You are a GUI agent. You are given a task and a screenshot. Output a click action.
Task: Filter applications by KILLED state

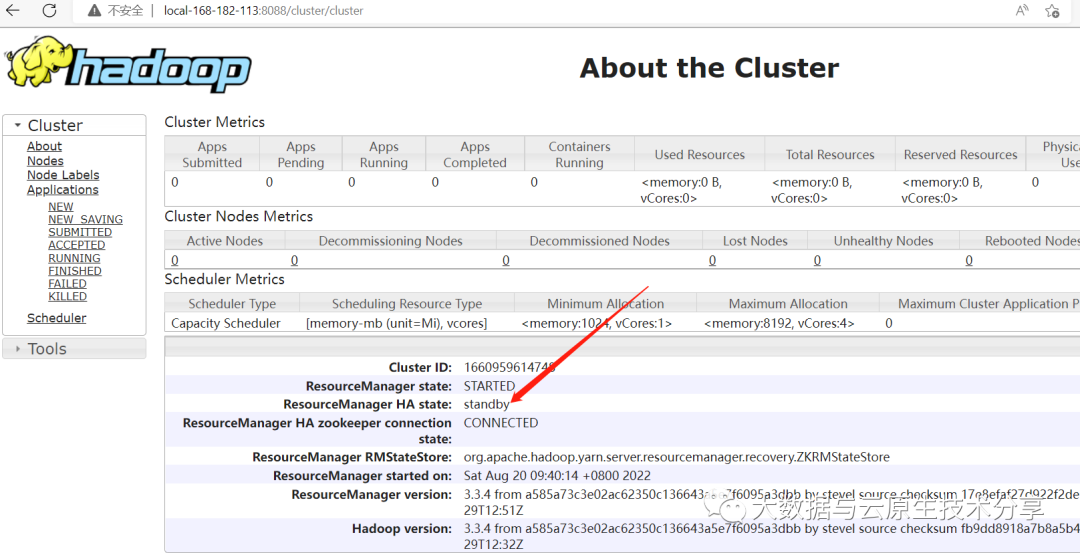(68, 296)
